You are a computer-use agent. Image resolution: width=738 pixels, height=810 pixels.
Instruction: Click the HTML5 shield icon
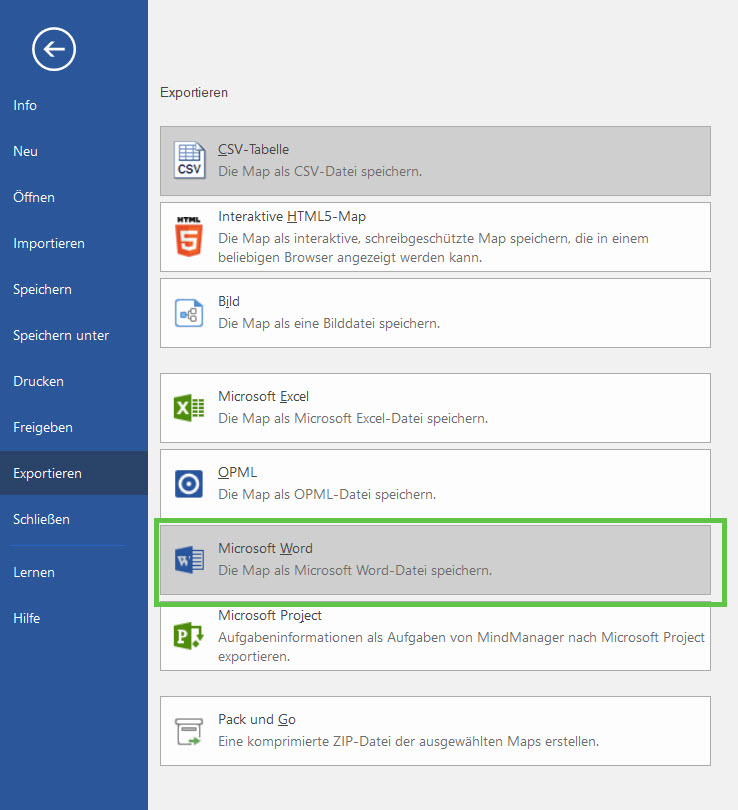pyautogui.click(x=189, y=236)
